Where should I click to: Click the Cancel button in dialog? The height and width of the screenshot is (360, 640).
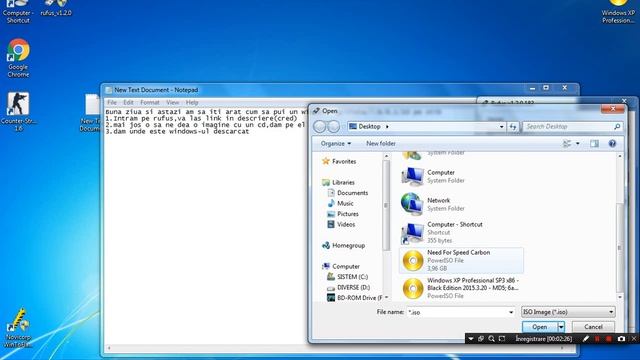tap(593, 327)
